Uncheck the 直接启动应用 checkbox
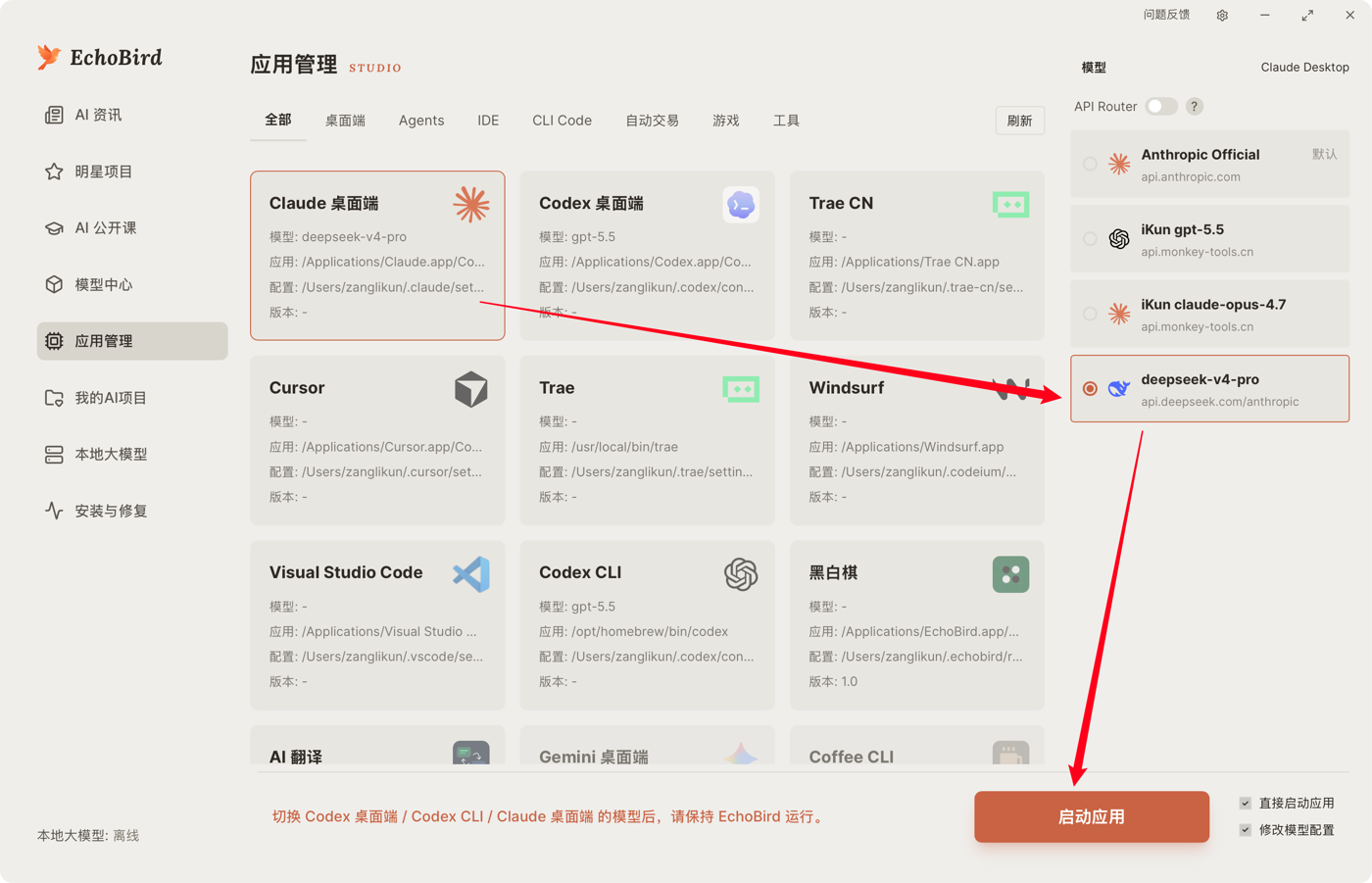Screen dimensions: 1372x883 pyautogui.click(x=1246, y=803)
